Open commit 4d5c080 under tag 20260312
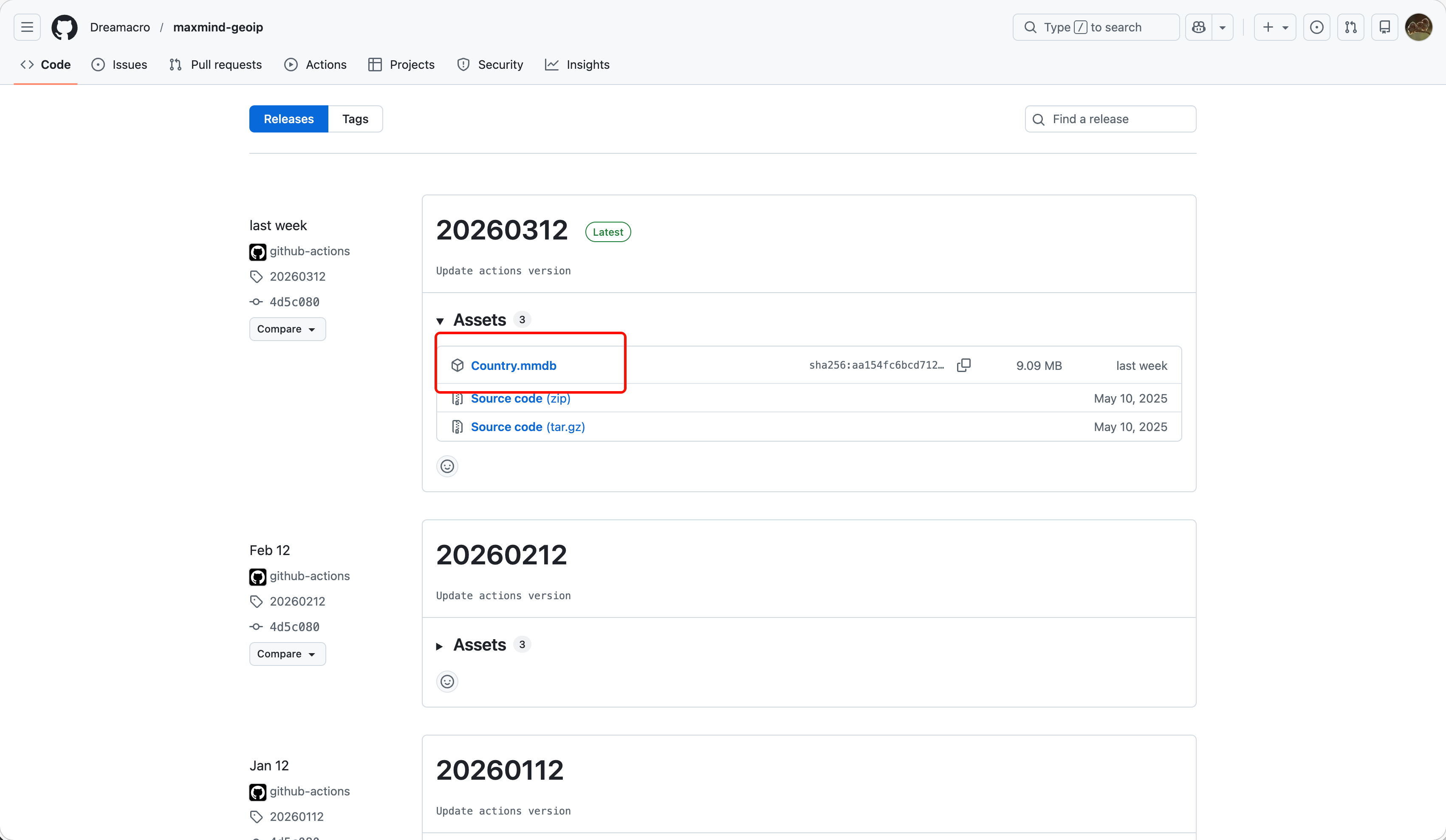This screenshot has height=840, width=1446. [x=294, y=302]
